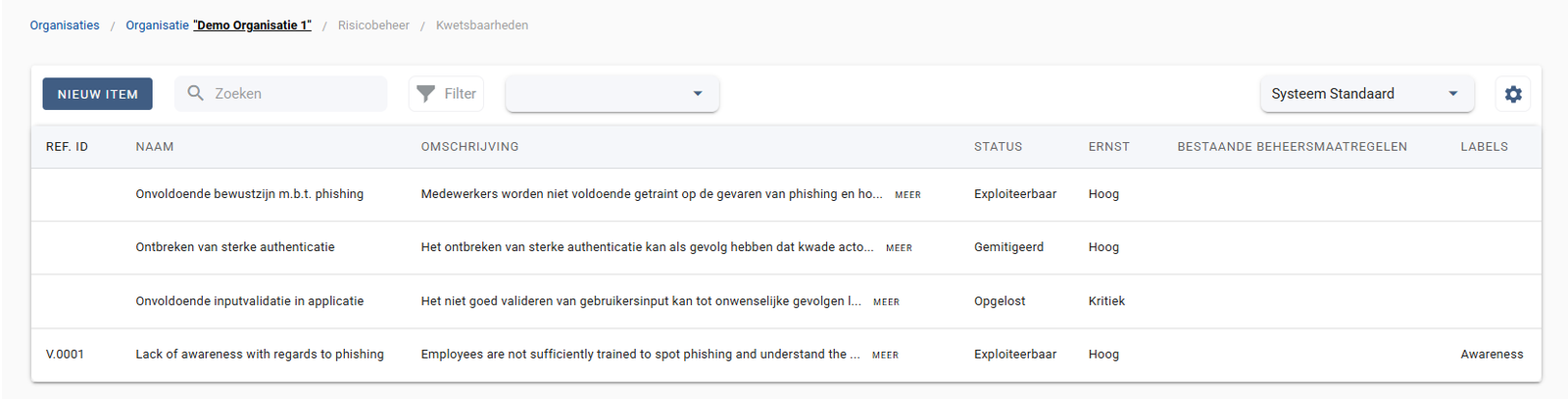
Task: Click the NIEUW ITEM button
Action: (x=97, y=94)
